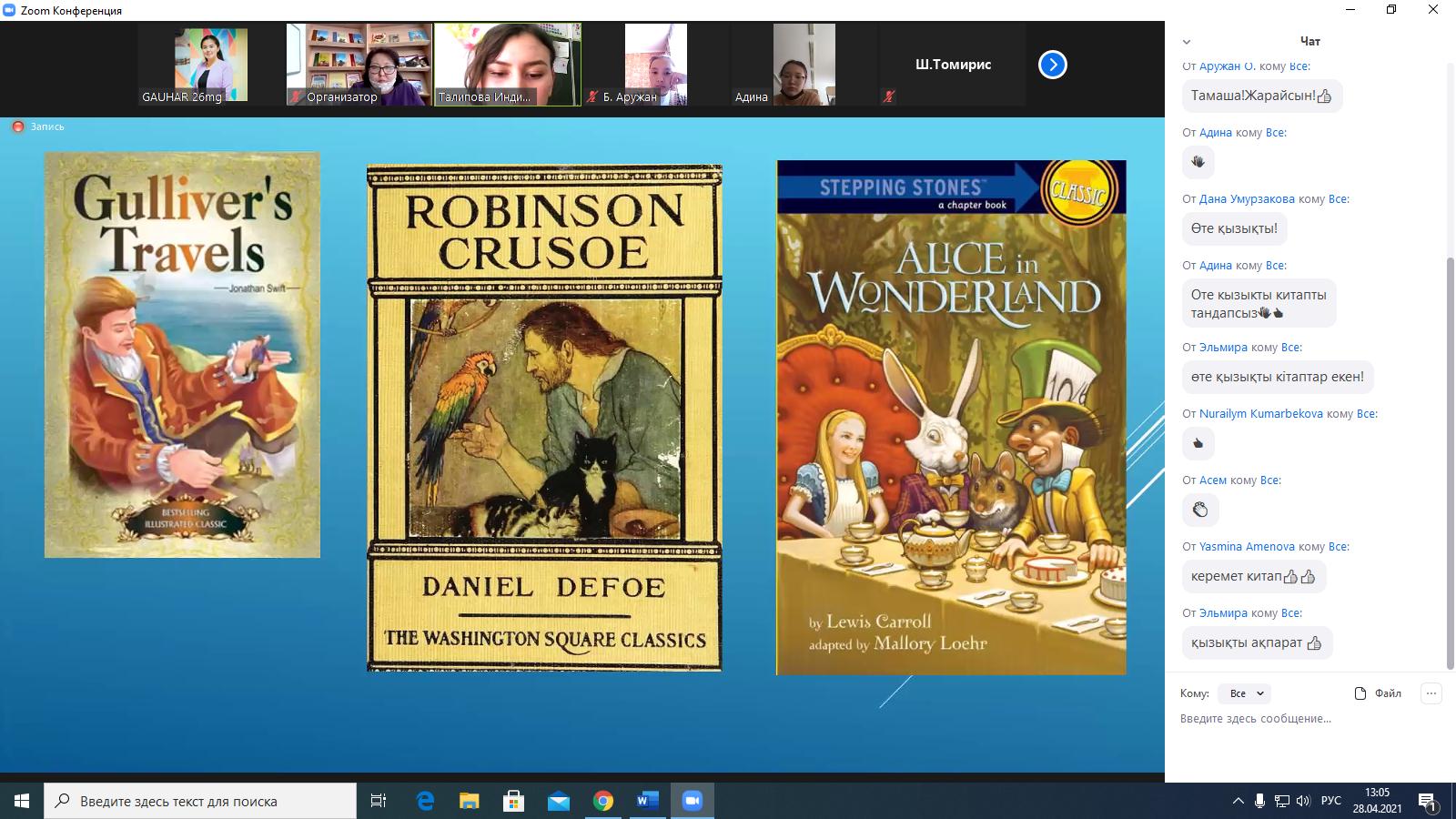Open Google Chrome from taskbar

click(x=602, y=801)
